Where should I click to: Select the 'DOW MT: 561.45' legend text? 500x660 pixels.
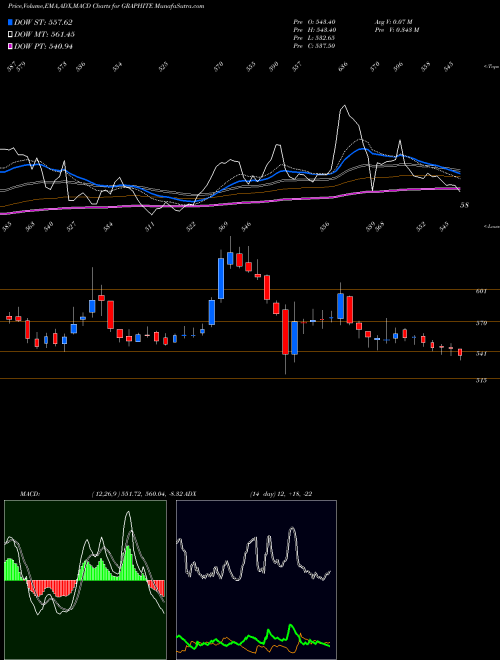click(x=45, y=34)
